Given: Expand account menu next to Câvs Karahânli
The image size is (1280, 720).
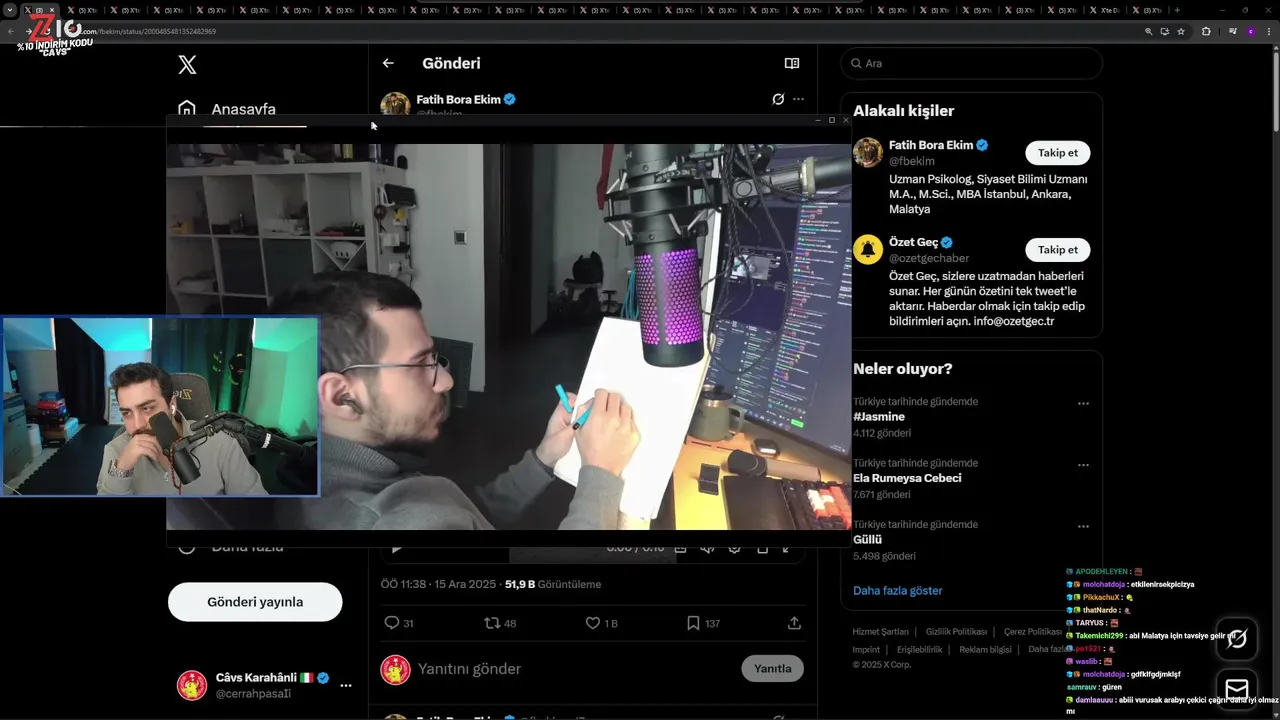Looking at the screenshot, I should pos(346,686).
